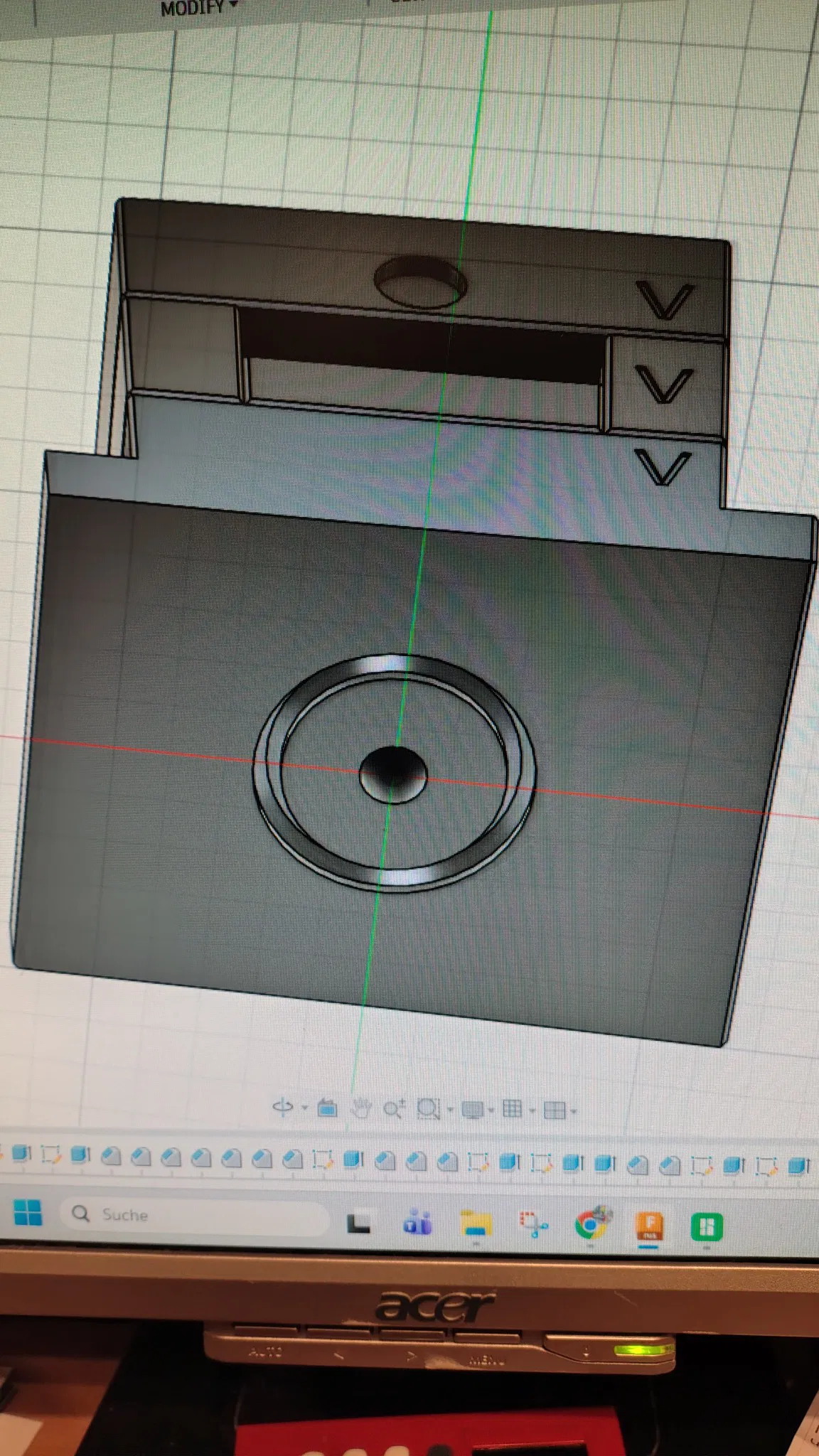The width and height of the screenshot is (819, 1456).
Task: Open the black L-shaped taskbar app
Action: coord(358,1223)
